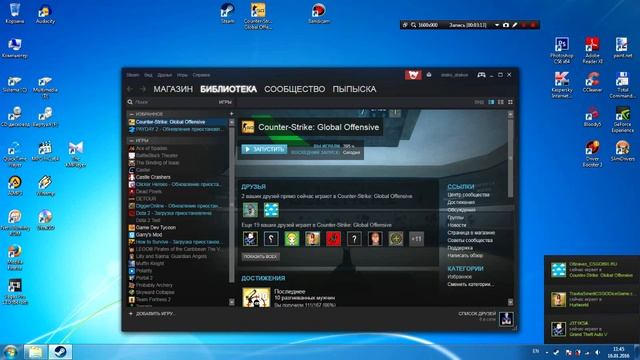640x360 pixels.
Task: Open Big Picture mode via controller icon
Action: click(481, 75)
